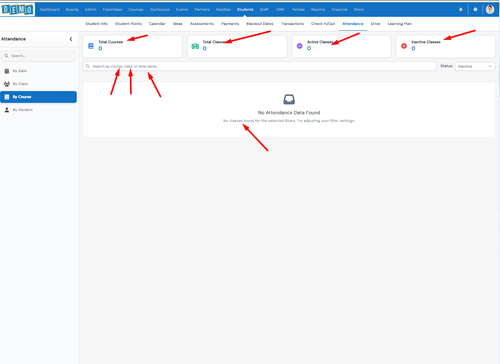Image resolution: width=500 pixels, height=364 pixels.
Task: Click the Attendance sidebar title
Action: [13, 39]
